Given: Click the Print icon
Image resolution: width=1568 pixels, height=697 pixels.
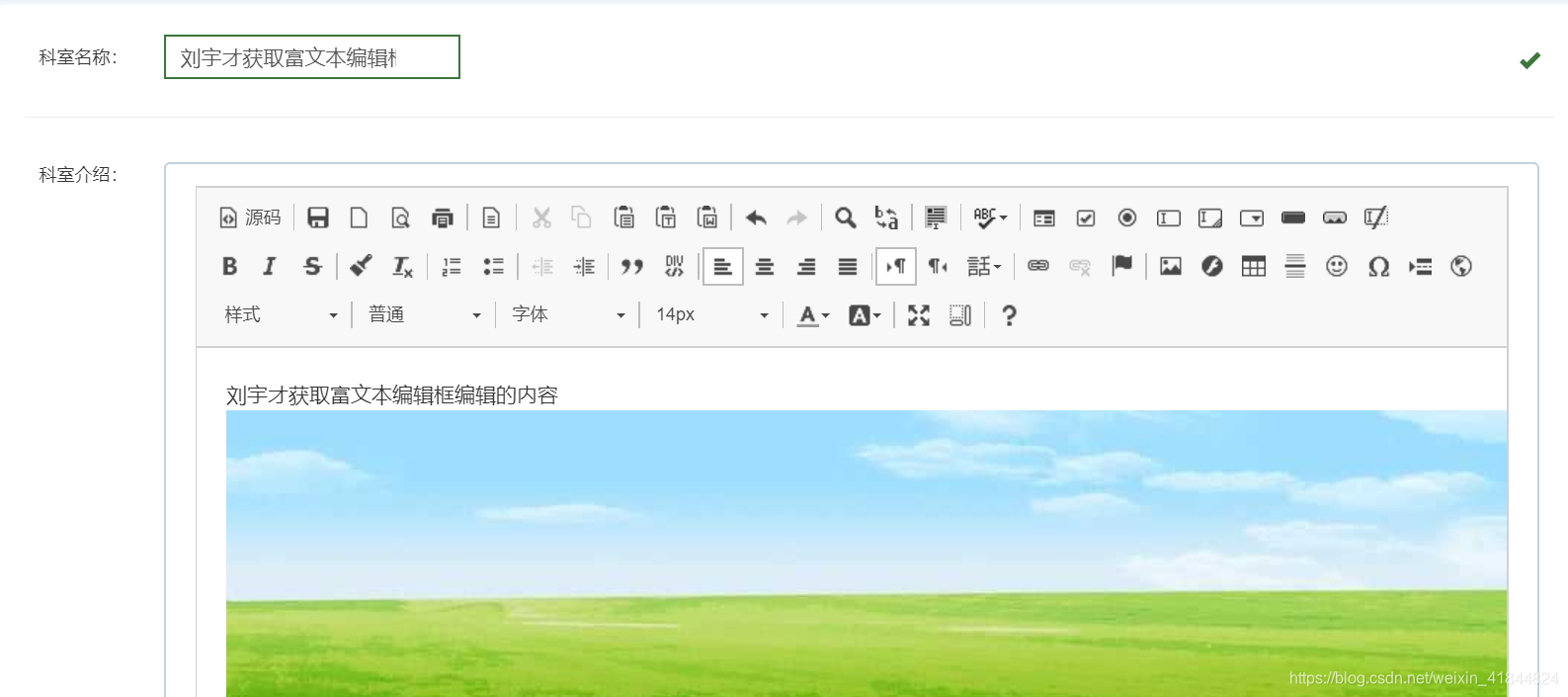Looking at the screenshot, I should click(443, 218).
